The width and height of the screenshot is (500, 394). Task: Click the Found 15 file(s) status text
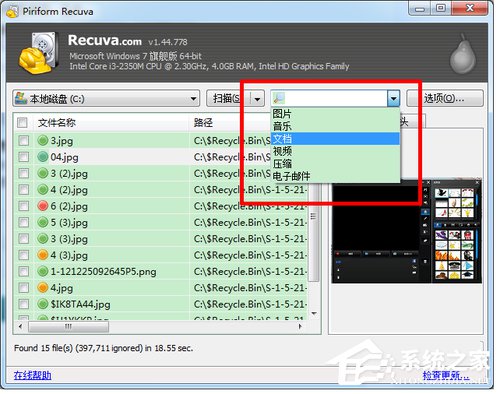point(103,348)
